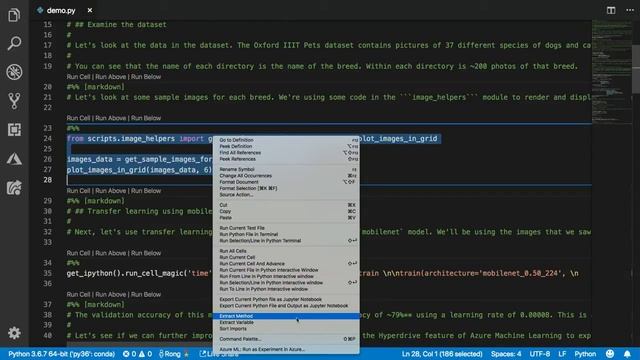Change end of line sequence LF
The image size is (640, 360).
pos(562,354)
